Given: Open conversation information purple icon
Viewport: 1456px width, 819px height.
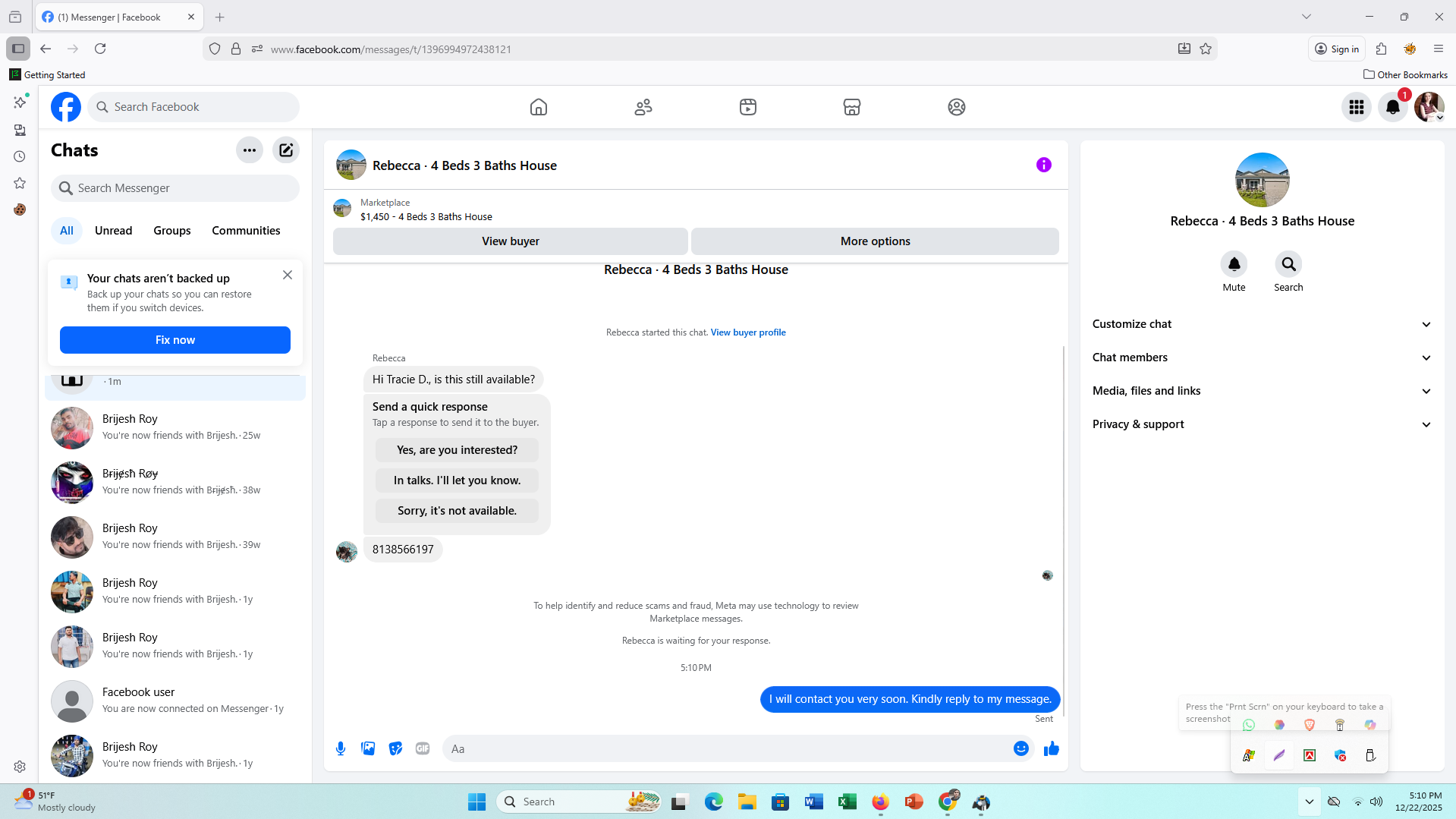Looking at the screenshot, I should [1044, 165].
